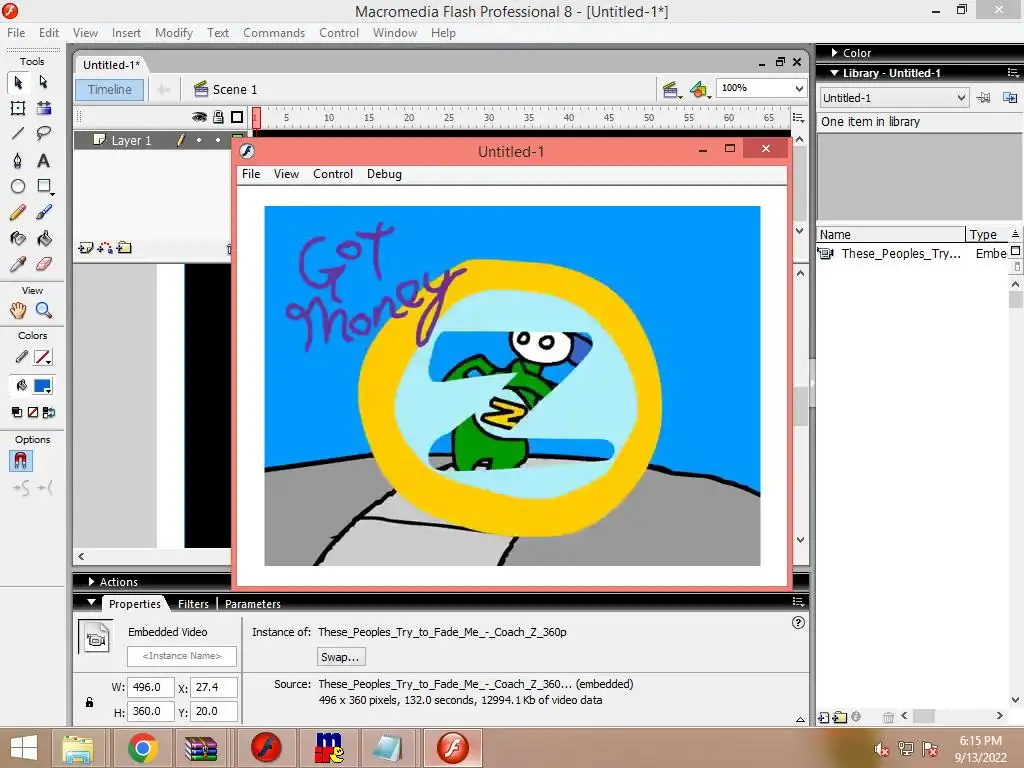
Task: Click the Insert Layer Folder icon
Action: pyautogui.click(x=124, y=248)
